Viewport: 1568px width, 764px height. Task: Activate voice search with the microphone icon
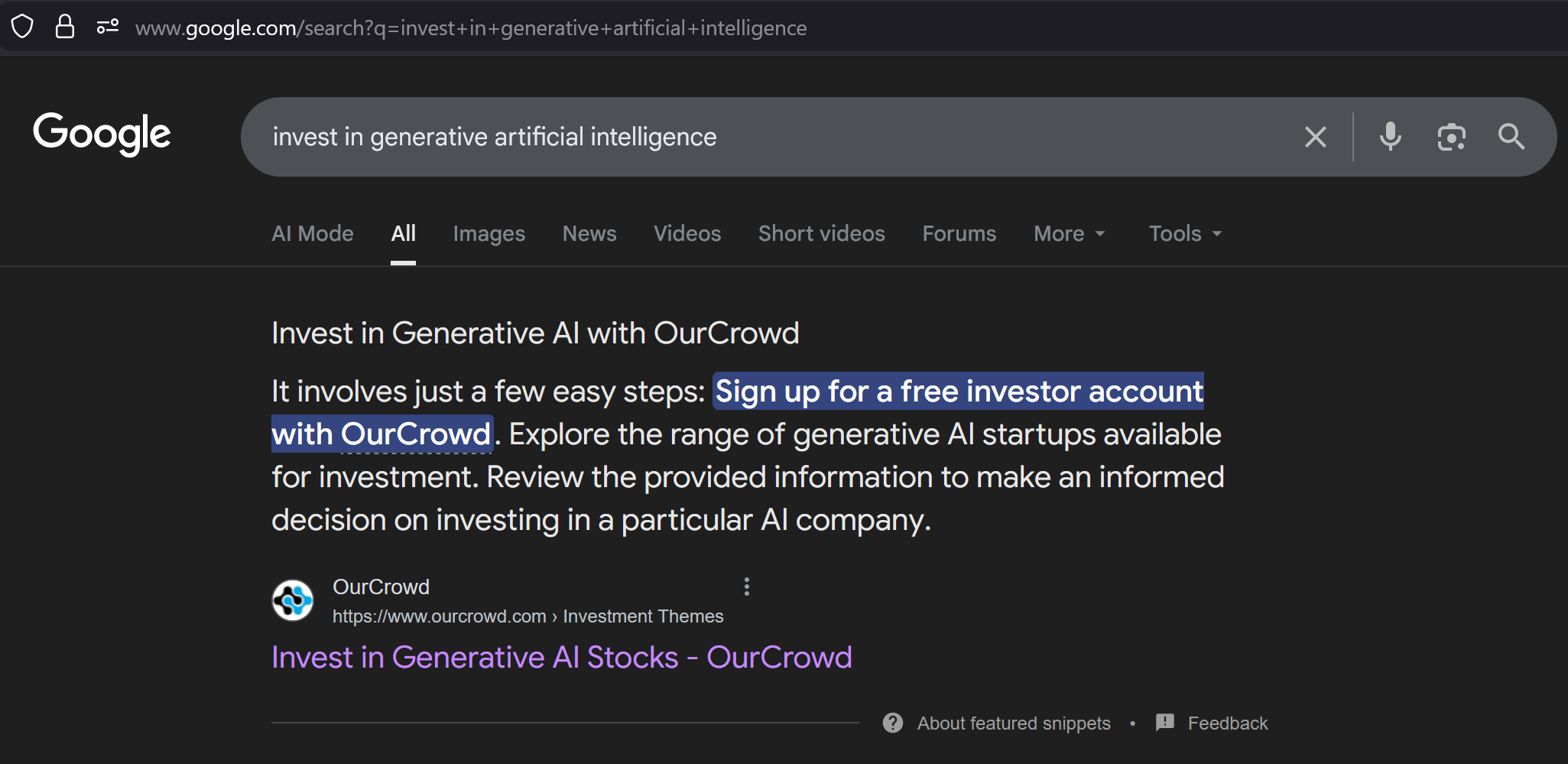click(x=1390, y=136)
